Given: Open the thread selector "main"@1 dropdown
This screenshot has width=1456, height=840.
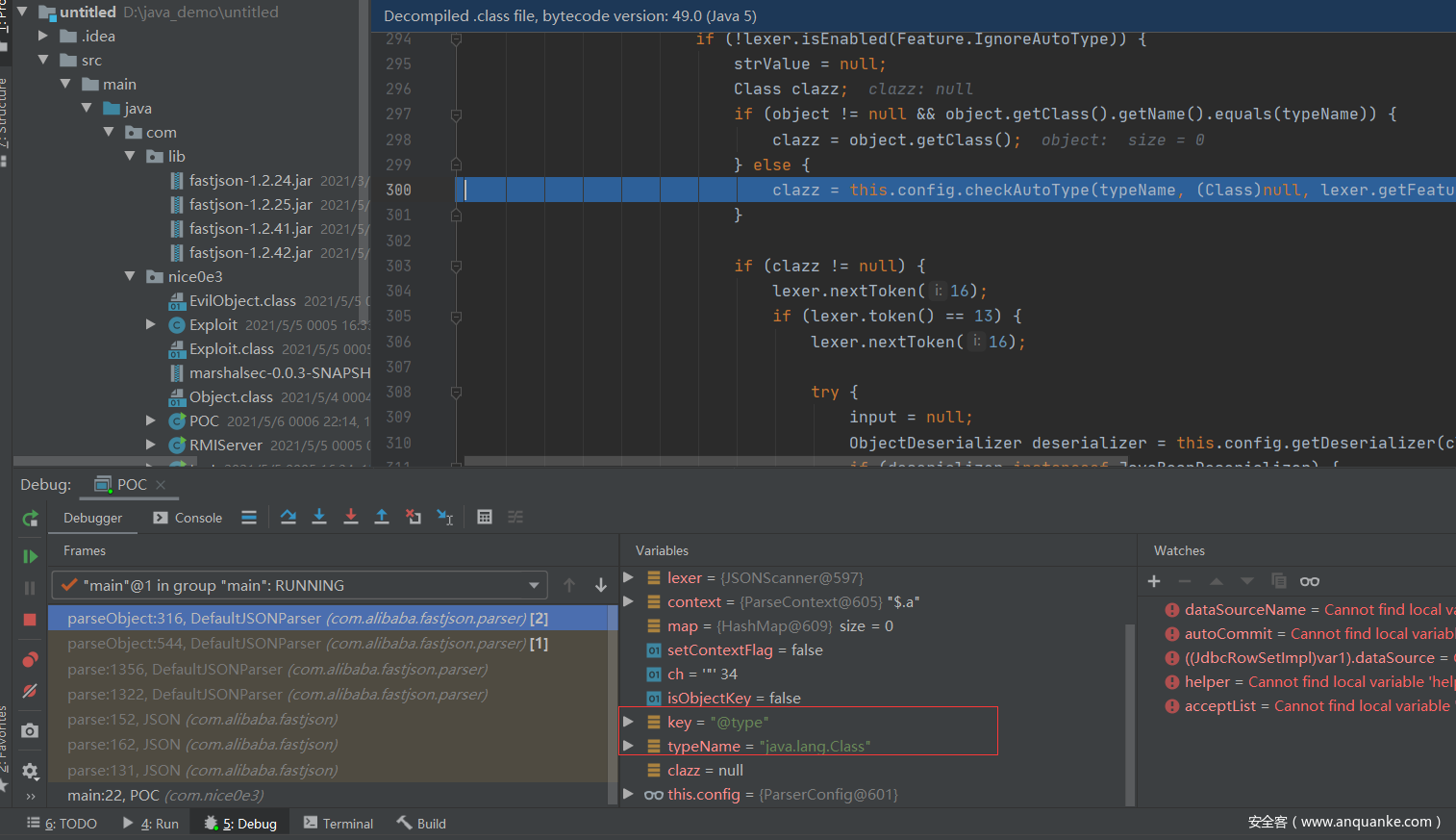Looking at the screenshot, I should 534,585.
